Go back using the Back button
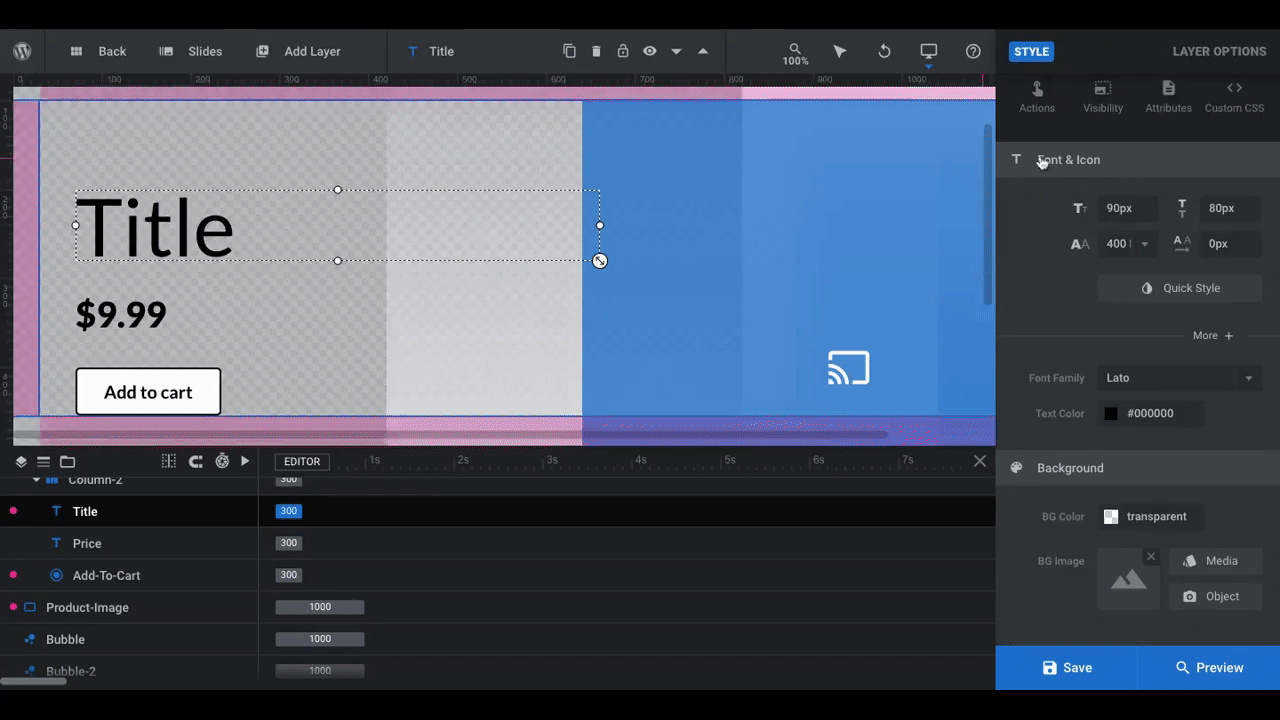 click(98, 51)
